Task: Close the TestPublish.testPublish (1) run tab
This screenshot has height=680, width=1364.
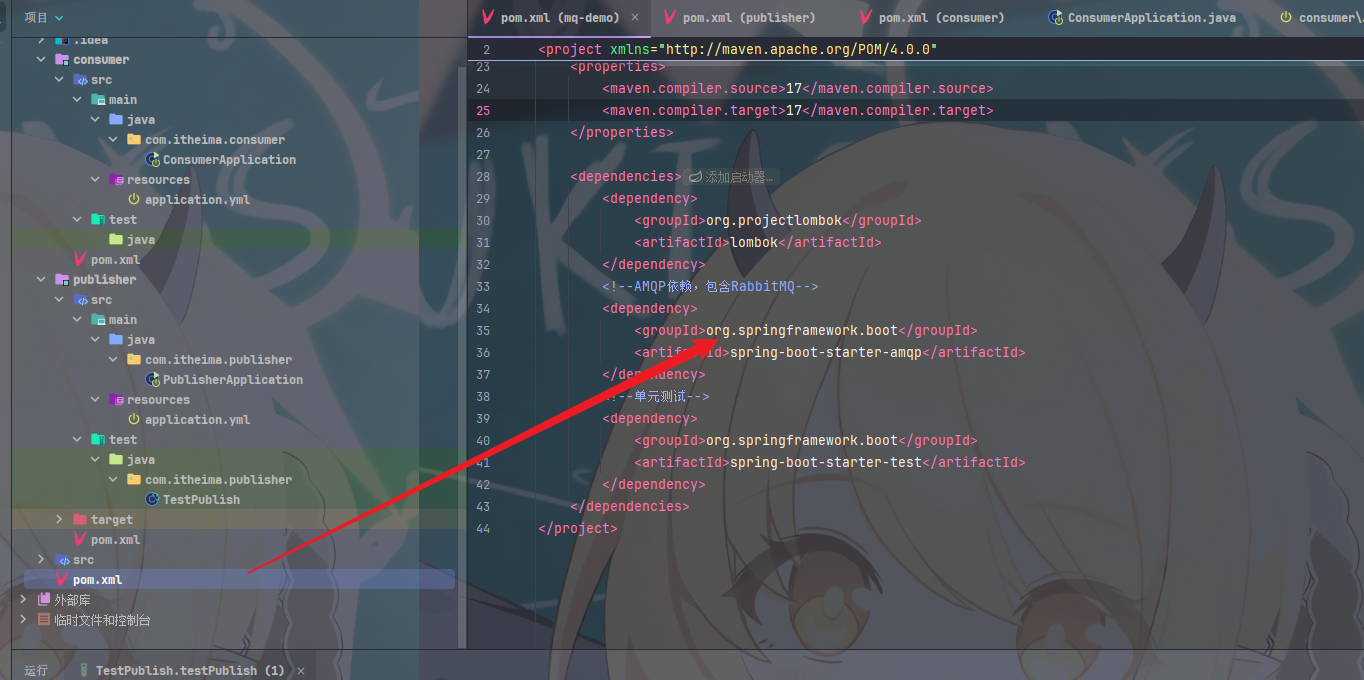Action: tap(300, 671)
